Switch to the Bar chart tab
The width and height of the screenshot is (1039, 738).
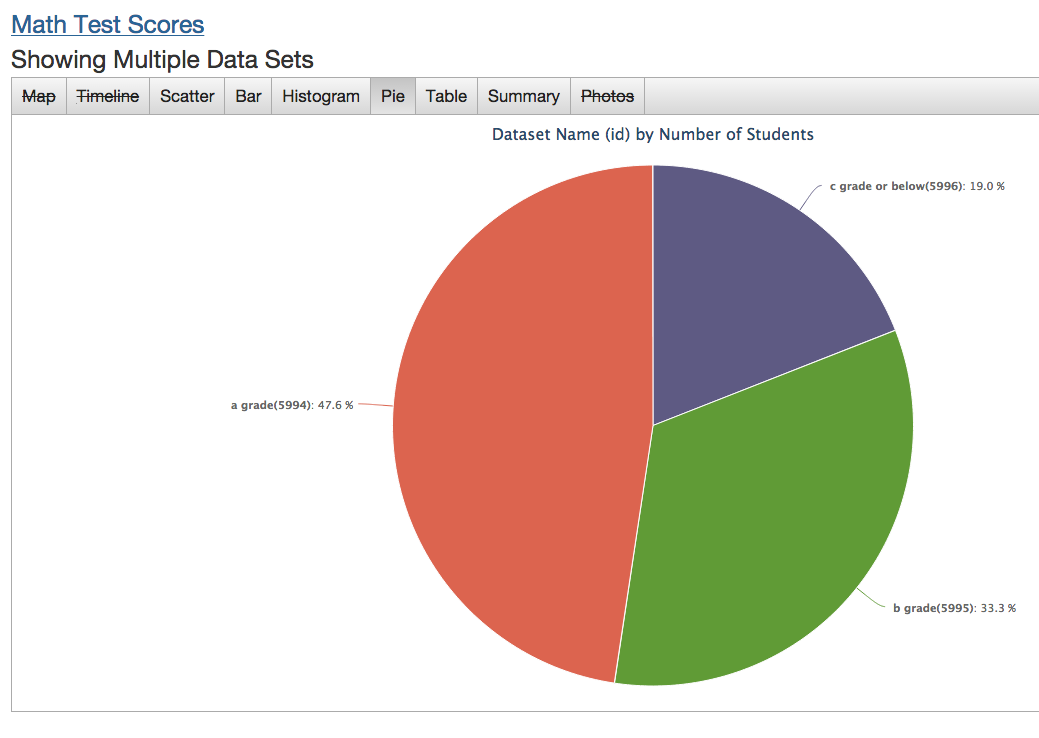[248, 96]
